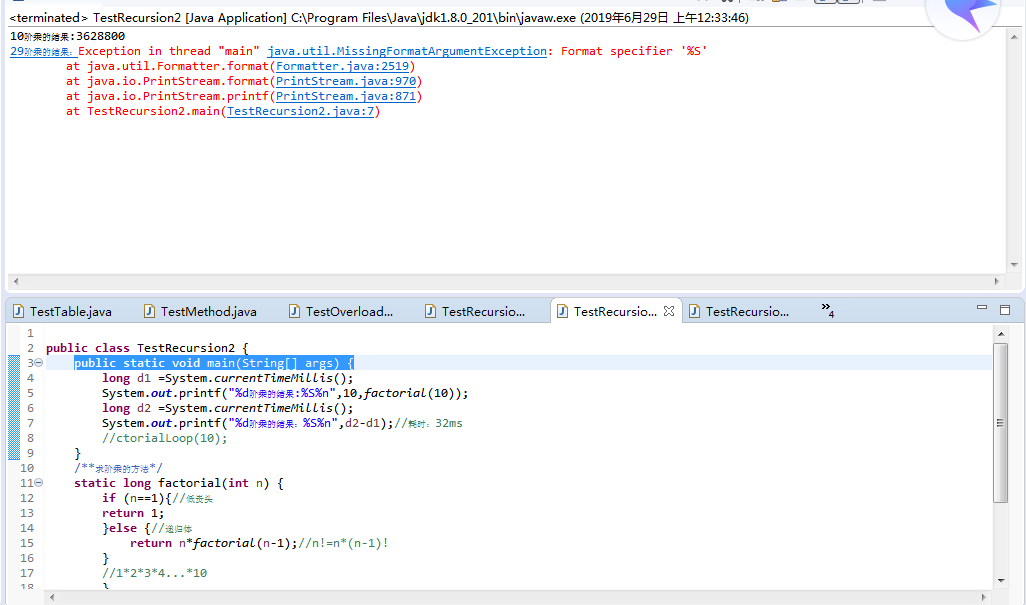Click the 'at java.util.Formatter.format' stack trace text
1026x605 pixels.
click(168, 66)
